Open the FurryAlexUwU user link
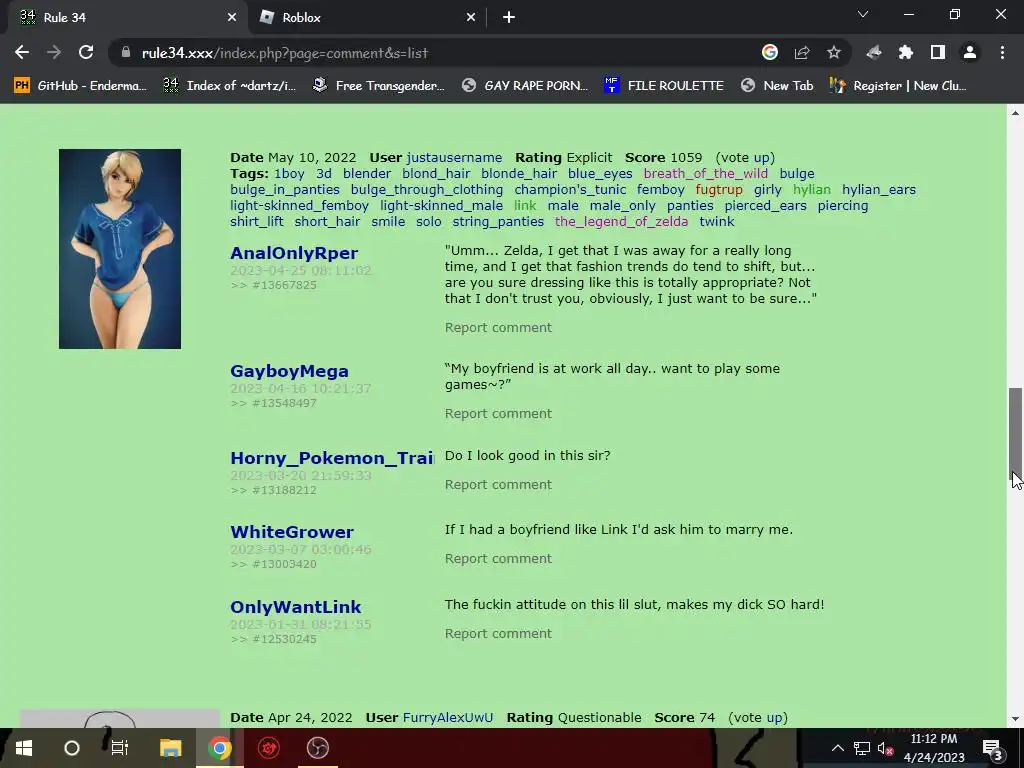 448,717
